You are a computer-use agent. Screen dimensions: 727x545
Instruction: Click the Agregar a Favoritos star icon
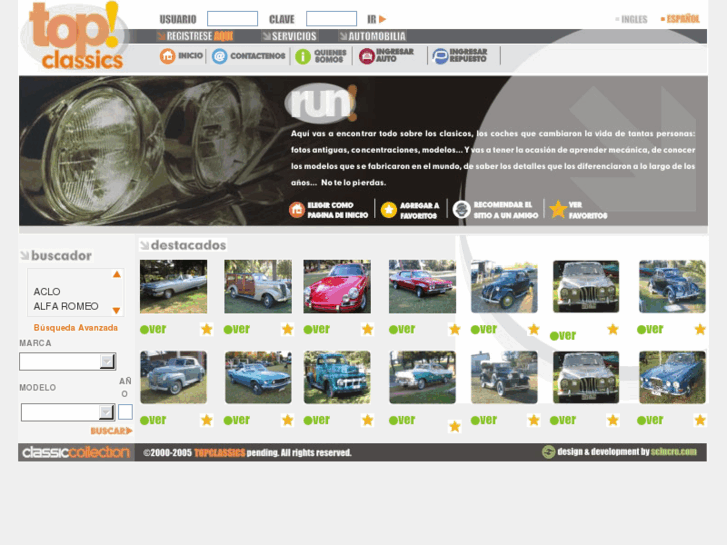pos(389,210)
